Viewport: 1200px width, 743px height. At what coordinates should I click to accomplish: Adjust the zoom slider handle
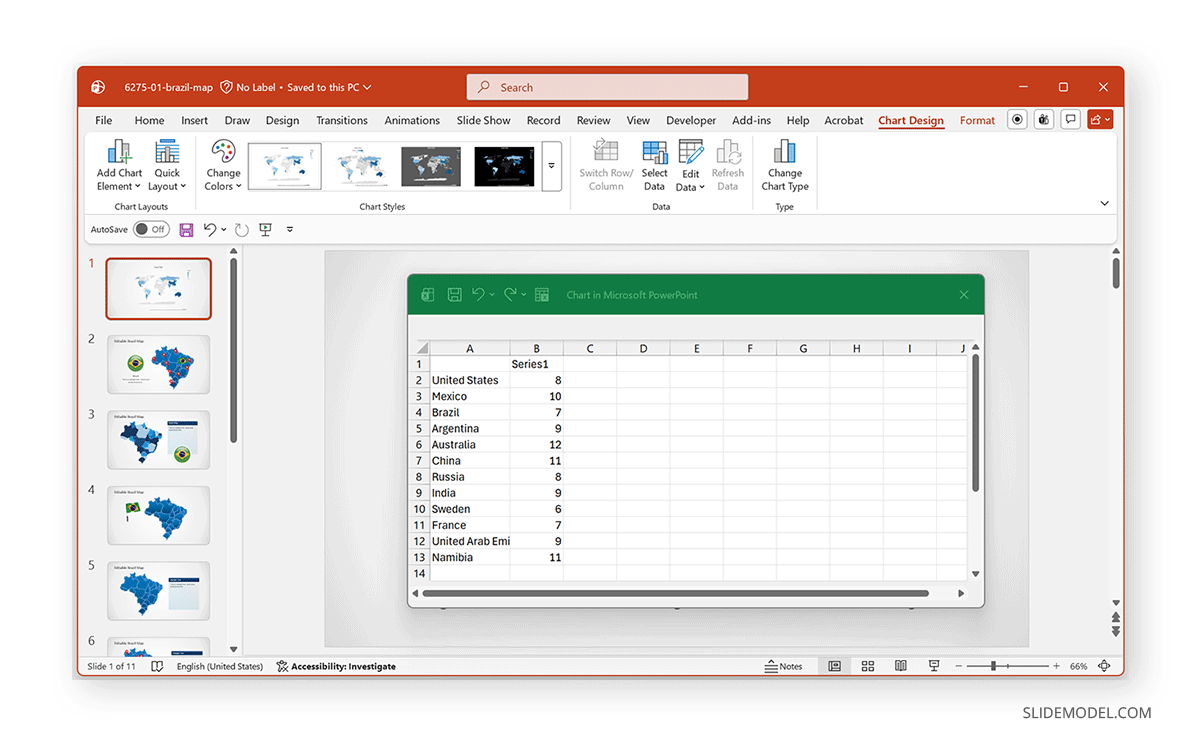click(x=993, y=666)
